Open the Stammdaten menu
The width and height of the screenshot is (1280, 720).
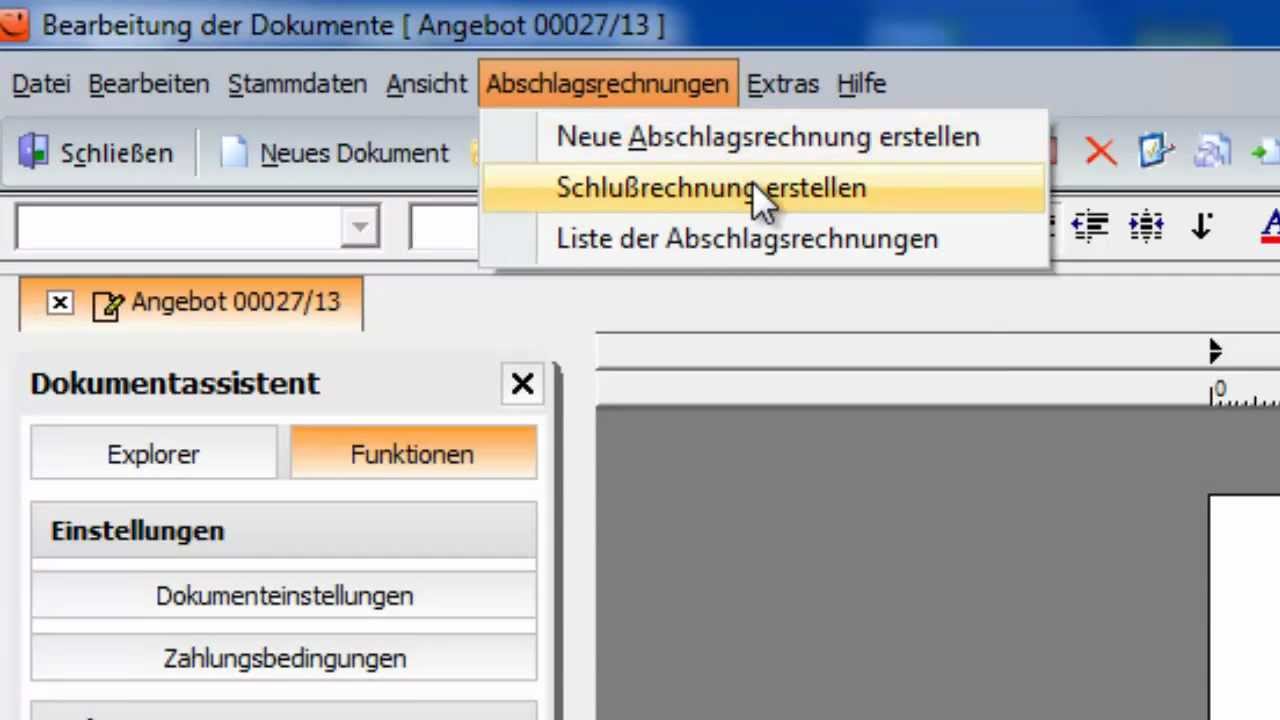click(x=297, y=84)
